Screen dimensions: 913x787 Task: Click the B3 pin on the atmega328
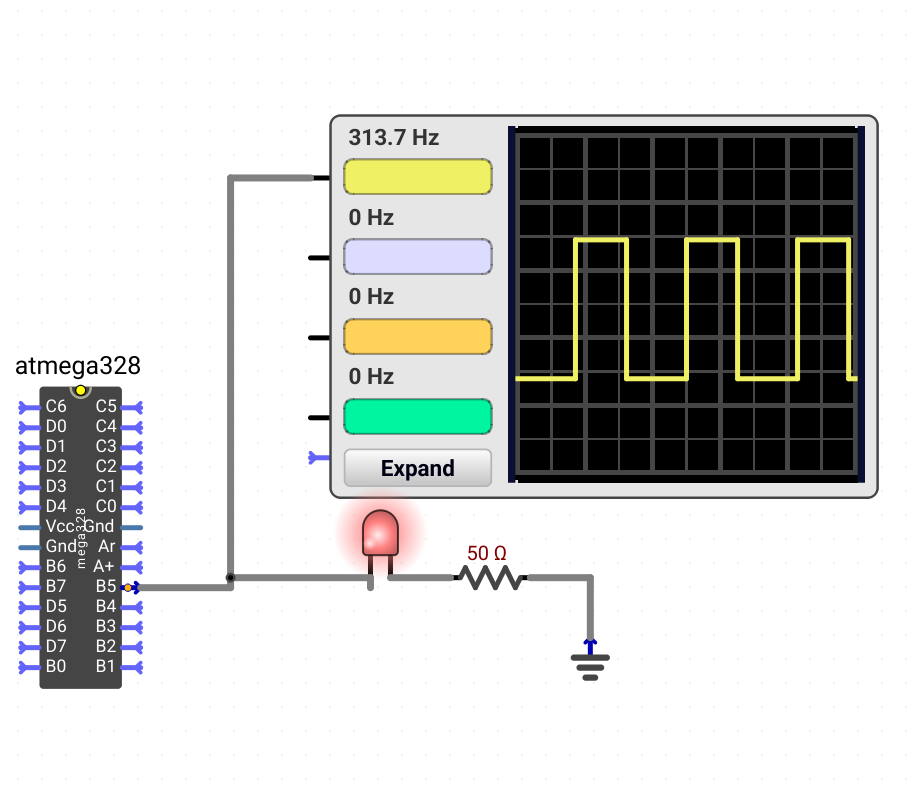[132, 628]
